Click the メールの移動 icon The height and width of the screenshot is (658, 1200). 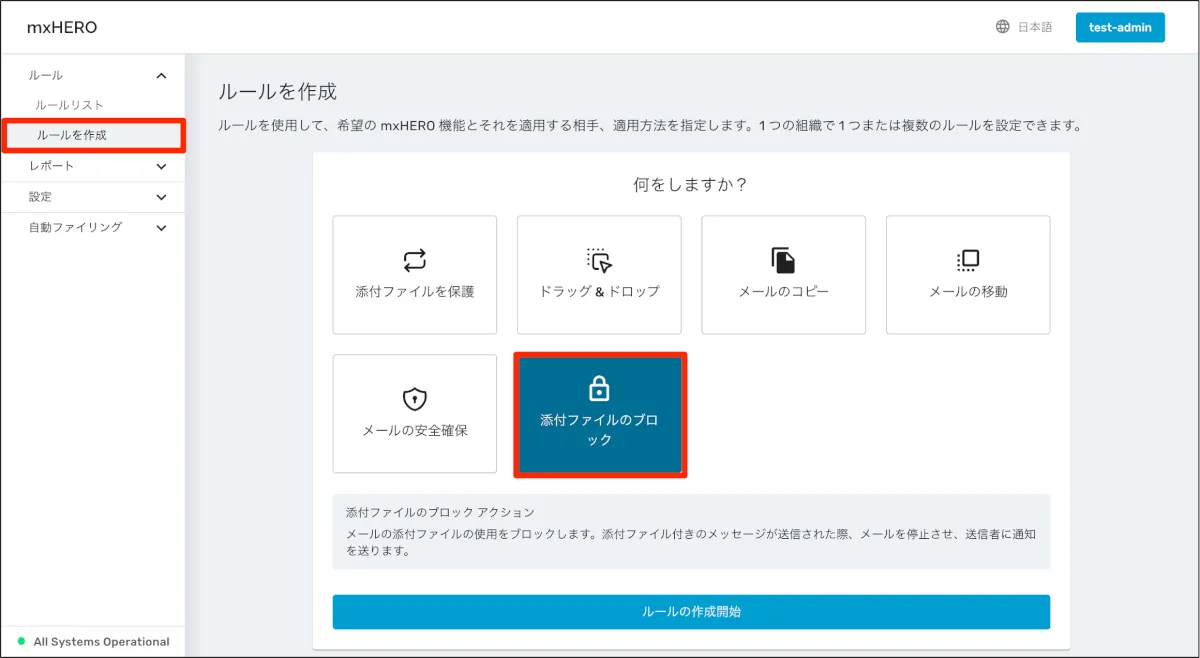[x=968, y=260]
